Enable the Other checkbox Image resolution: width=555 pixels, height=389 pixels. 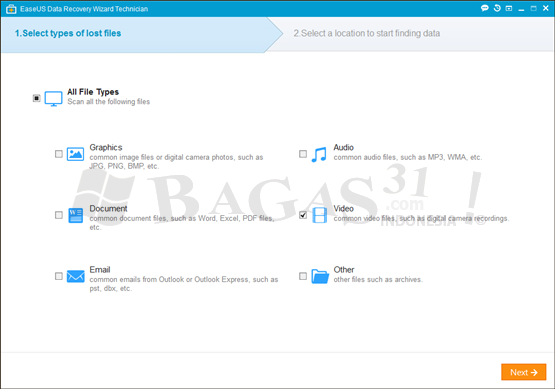[303, 276]
